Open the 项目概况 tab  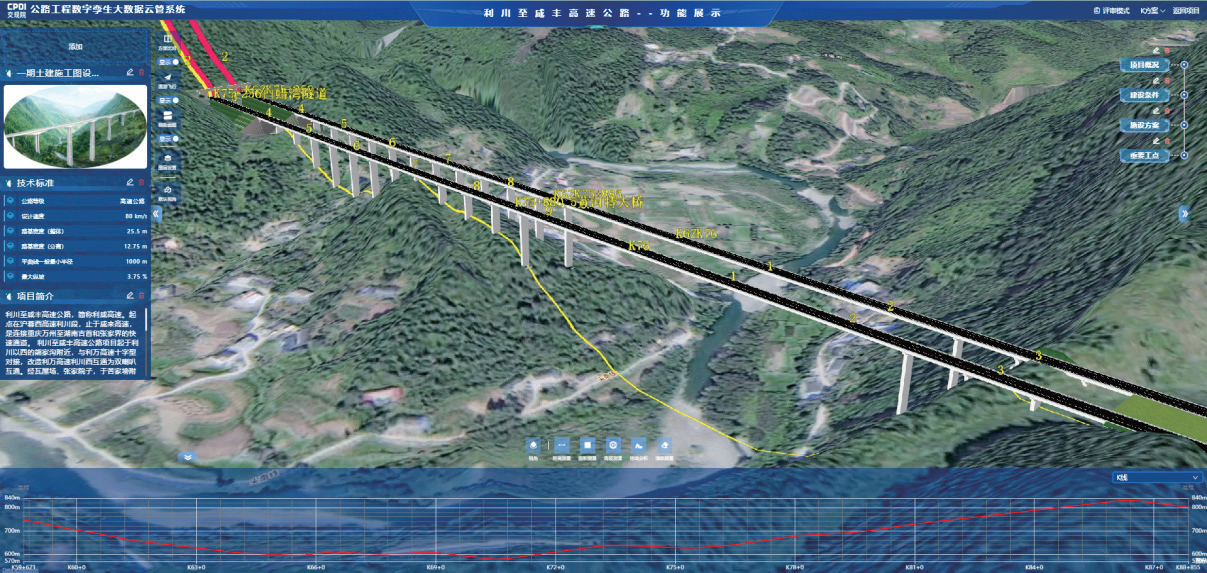tap(1144, 65)
